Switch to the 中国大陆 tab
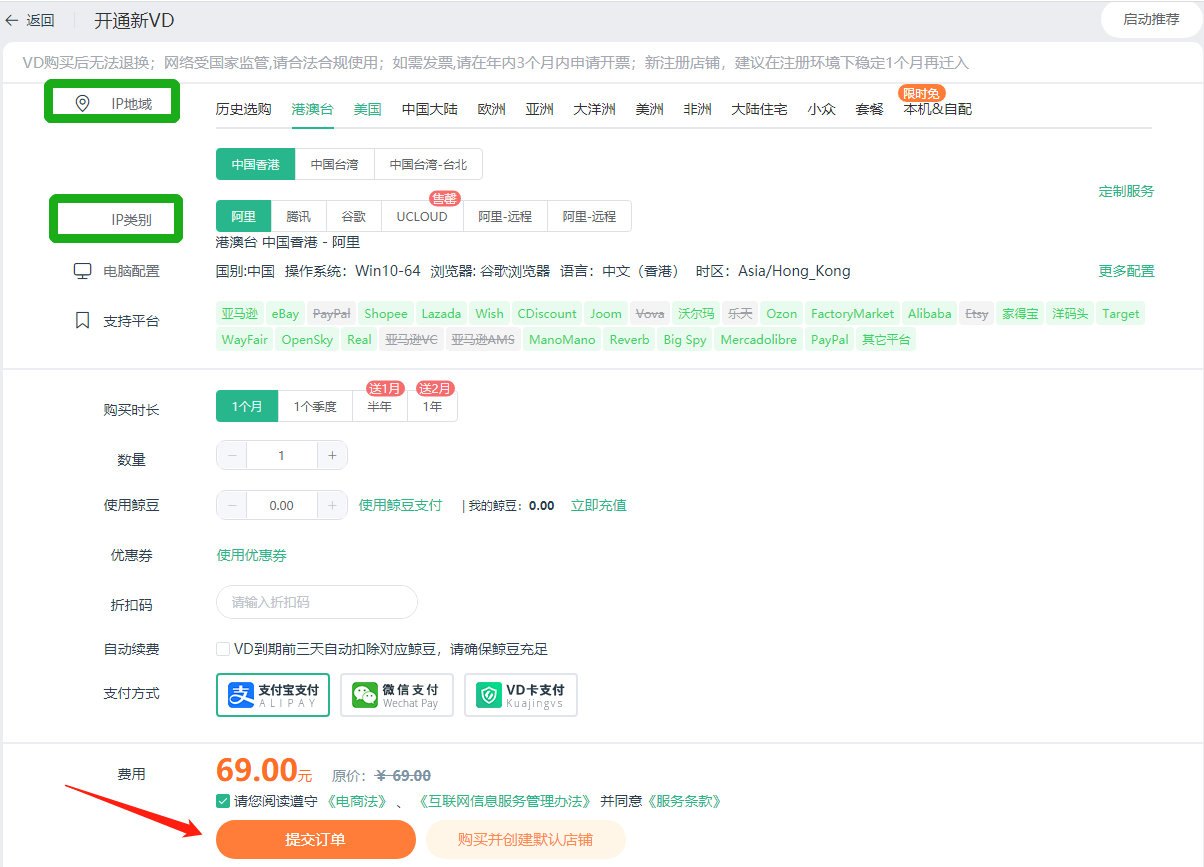 [430, 109]
